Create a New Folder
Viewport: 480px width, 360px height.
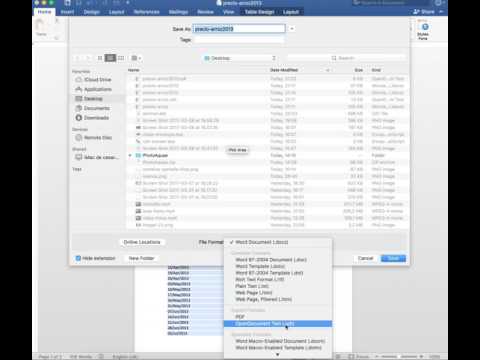coord(141,258)
